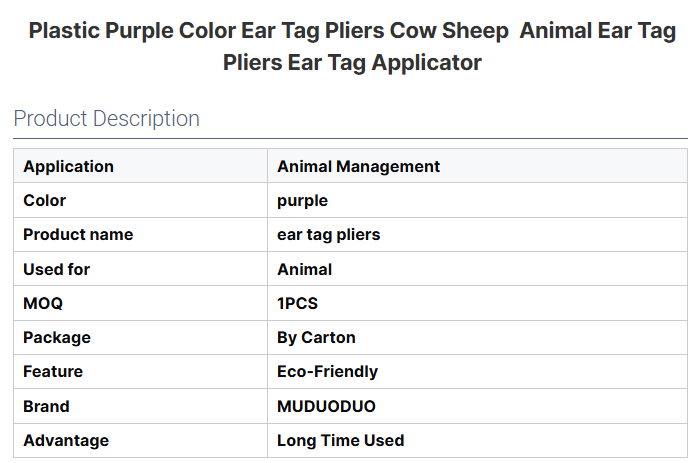Select the Feature label cell
Image resolution: width=696 pixels, height=463 pixels.
pyautogui.click(x=53, y=371)
